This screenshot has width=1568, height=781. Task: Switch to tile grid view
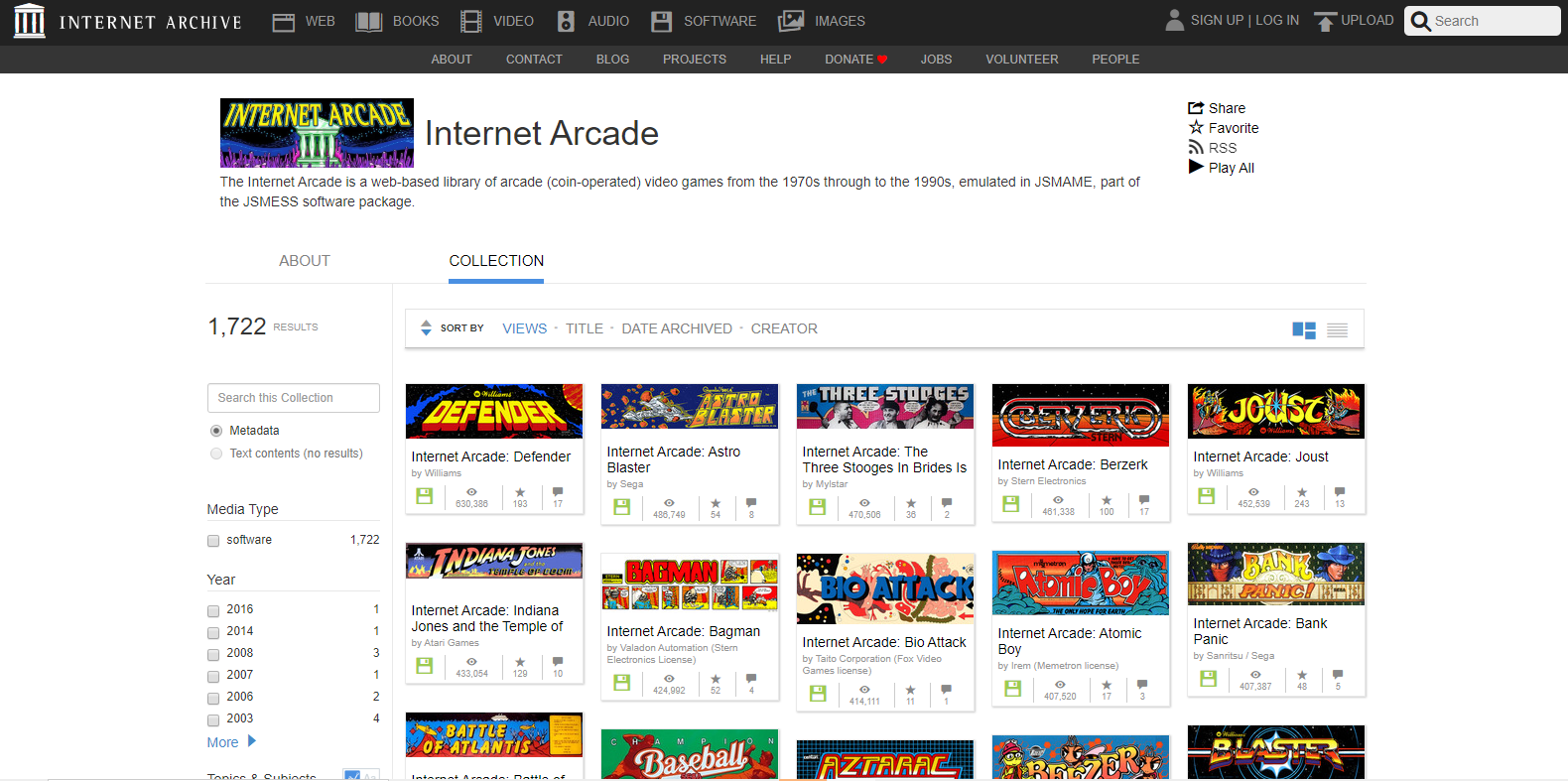coord(1304,329)
